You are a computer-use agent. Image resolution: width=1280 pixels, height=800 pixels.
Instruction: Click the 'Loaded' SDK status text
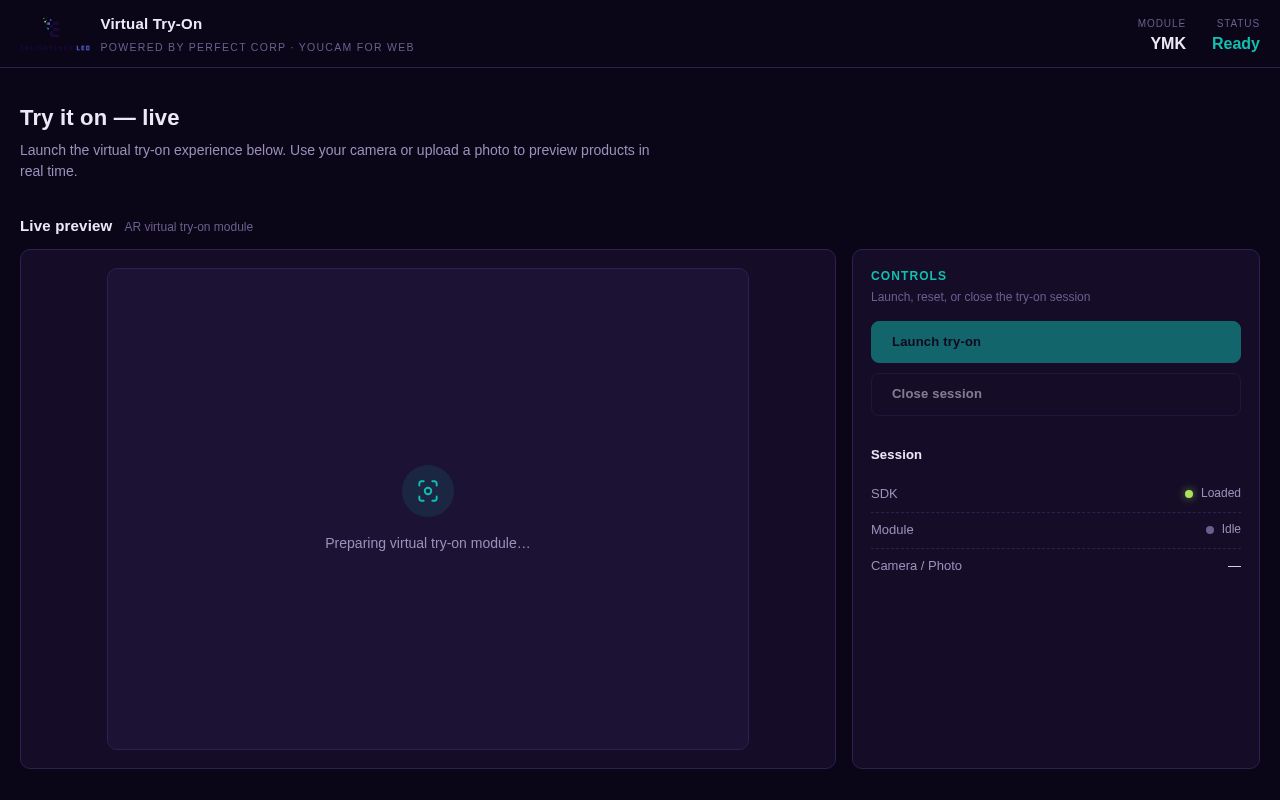(1221, 493)
